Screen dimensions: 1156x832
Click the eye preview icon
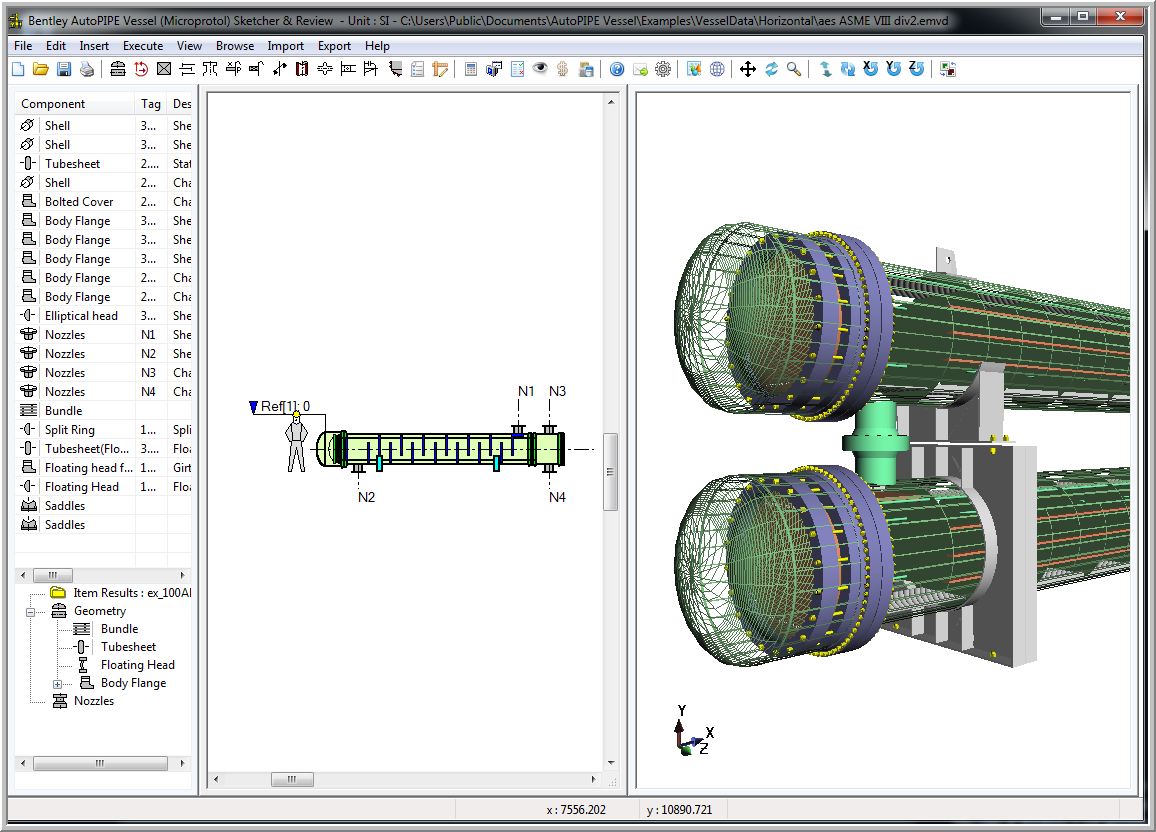pos(540,69)
